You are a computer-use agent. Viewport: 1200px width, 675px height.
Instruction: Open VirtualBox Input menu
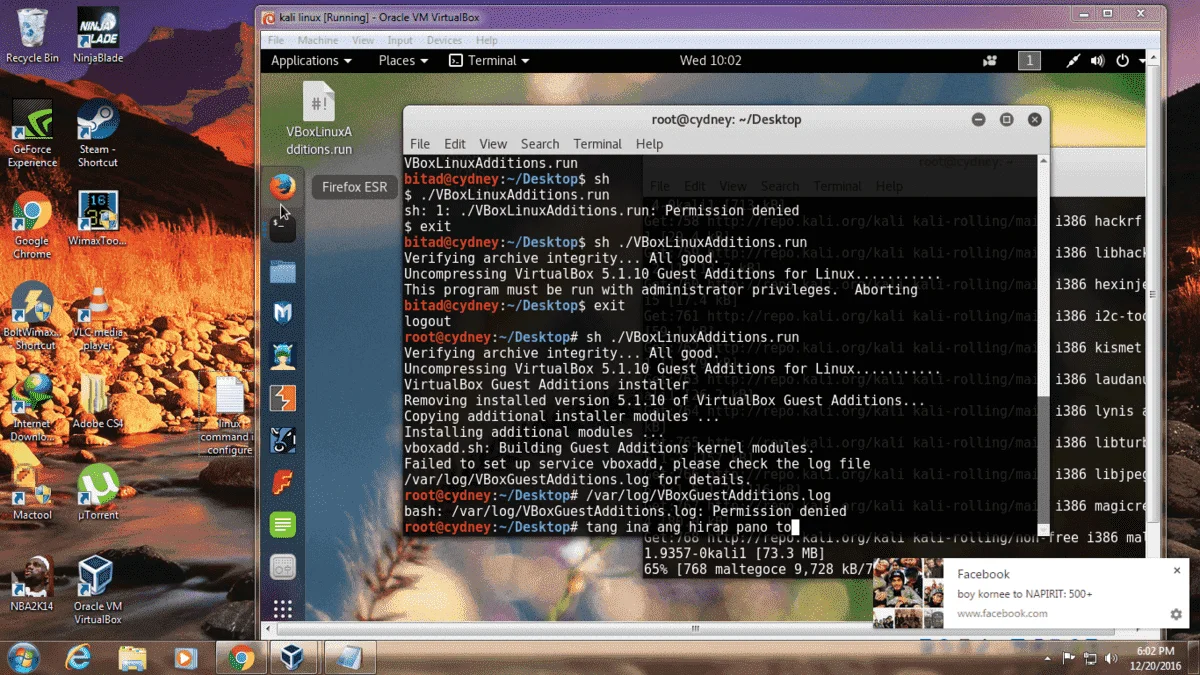[400, 40]
